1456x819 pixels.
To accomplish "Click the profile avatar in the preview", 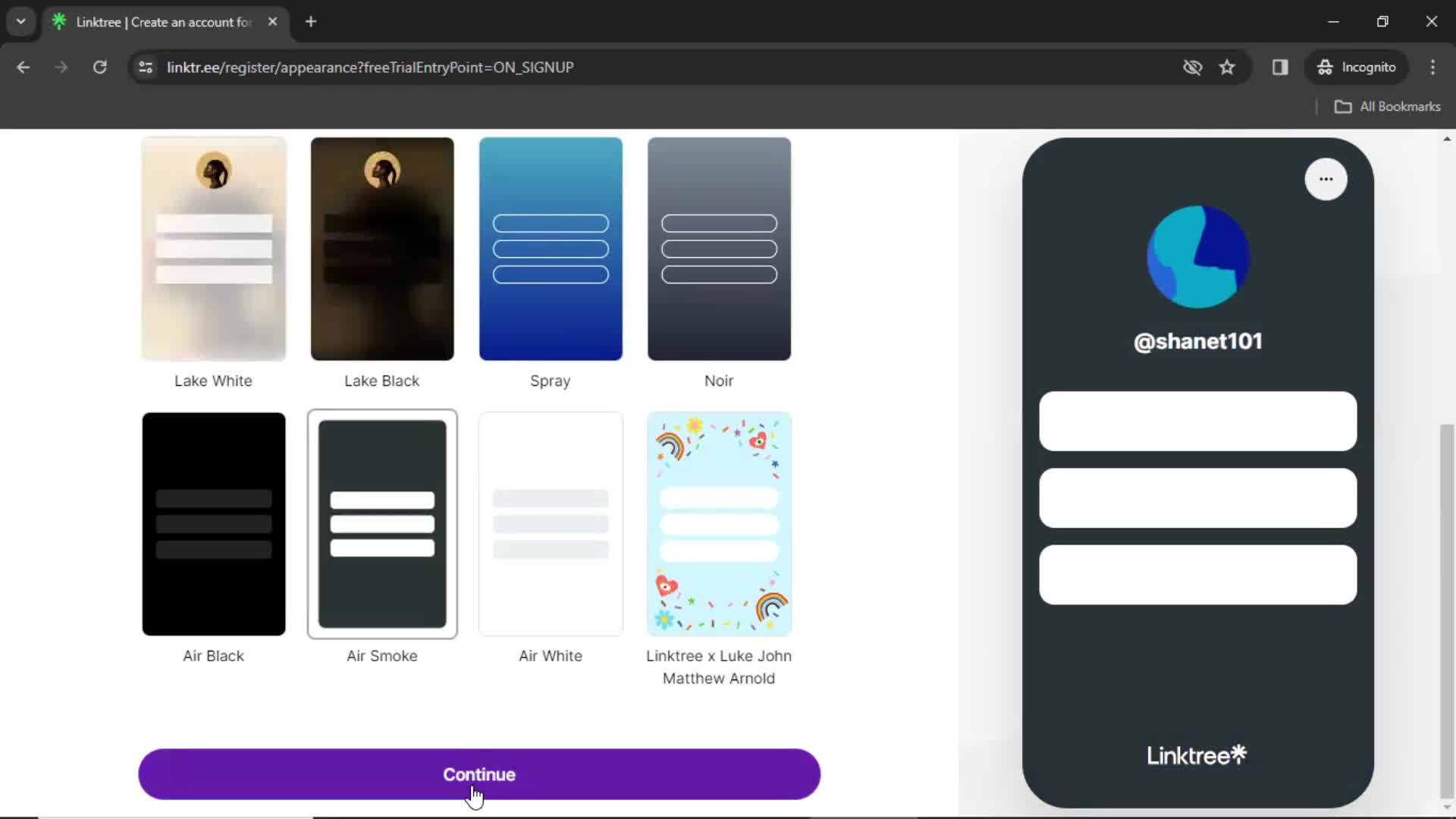I will pyautogui.click(x=1197, y=256).
